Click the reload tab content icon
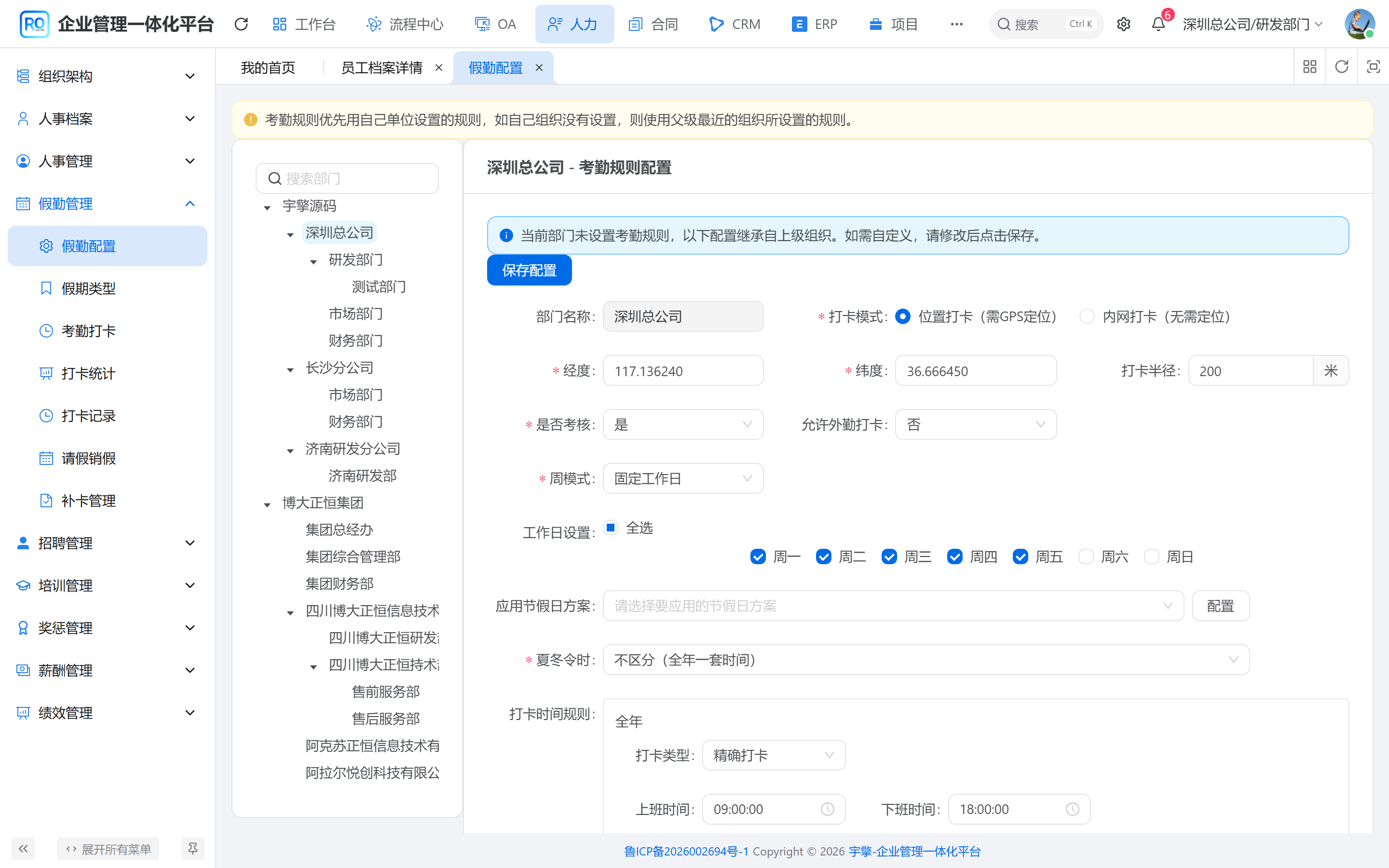The width and height of the screenshot is (1389, 868). pyautogui.click(x=1341, y=67)
